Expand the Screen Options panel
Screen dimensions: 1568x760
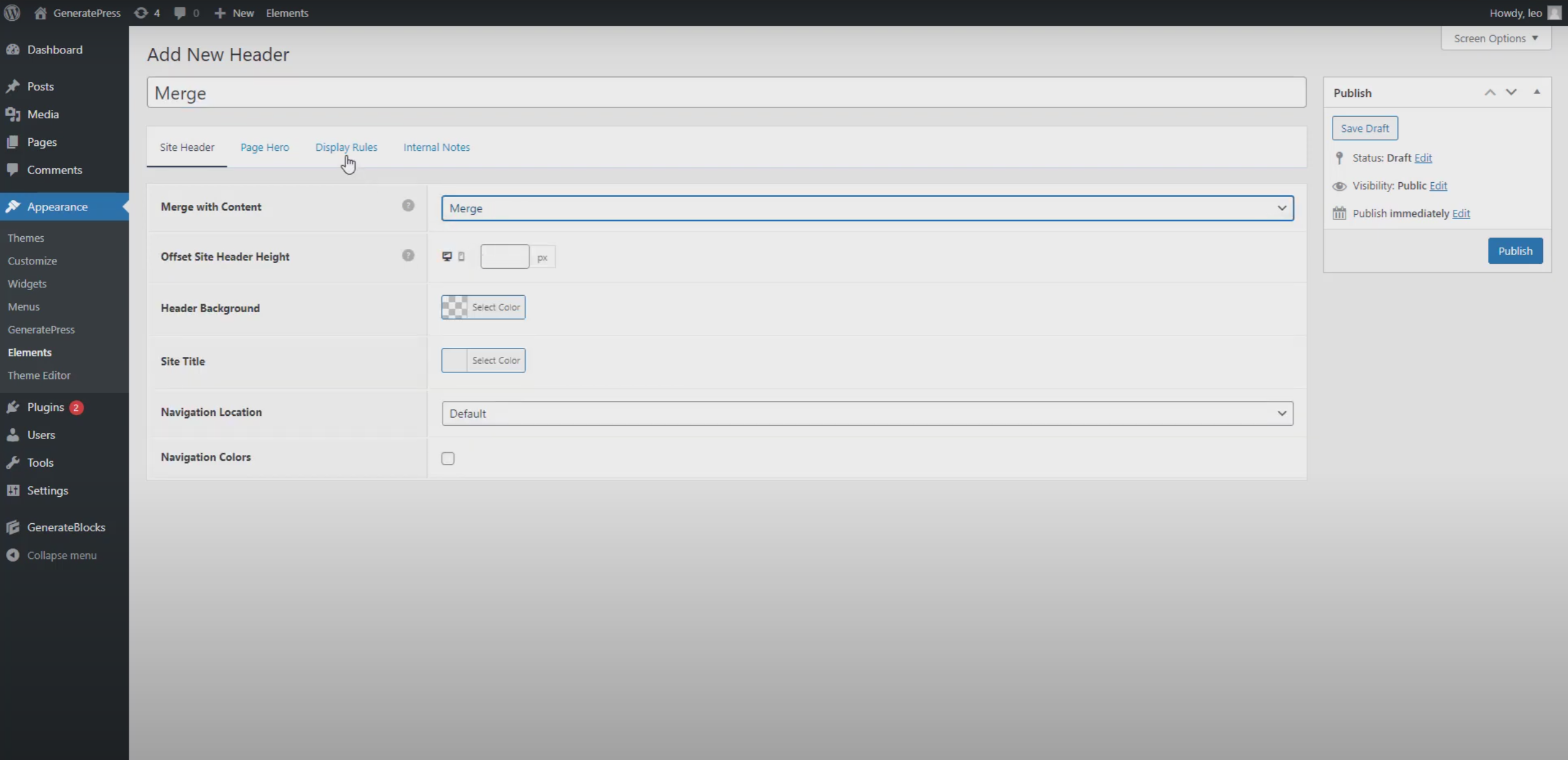pos(1496,38)
